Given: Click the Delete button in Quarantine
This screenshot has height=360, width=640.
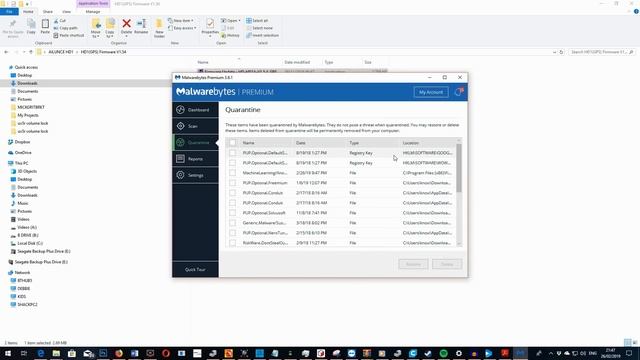Looking at the screenshot, I should pyautogui.click(x=447, y=264).
